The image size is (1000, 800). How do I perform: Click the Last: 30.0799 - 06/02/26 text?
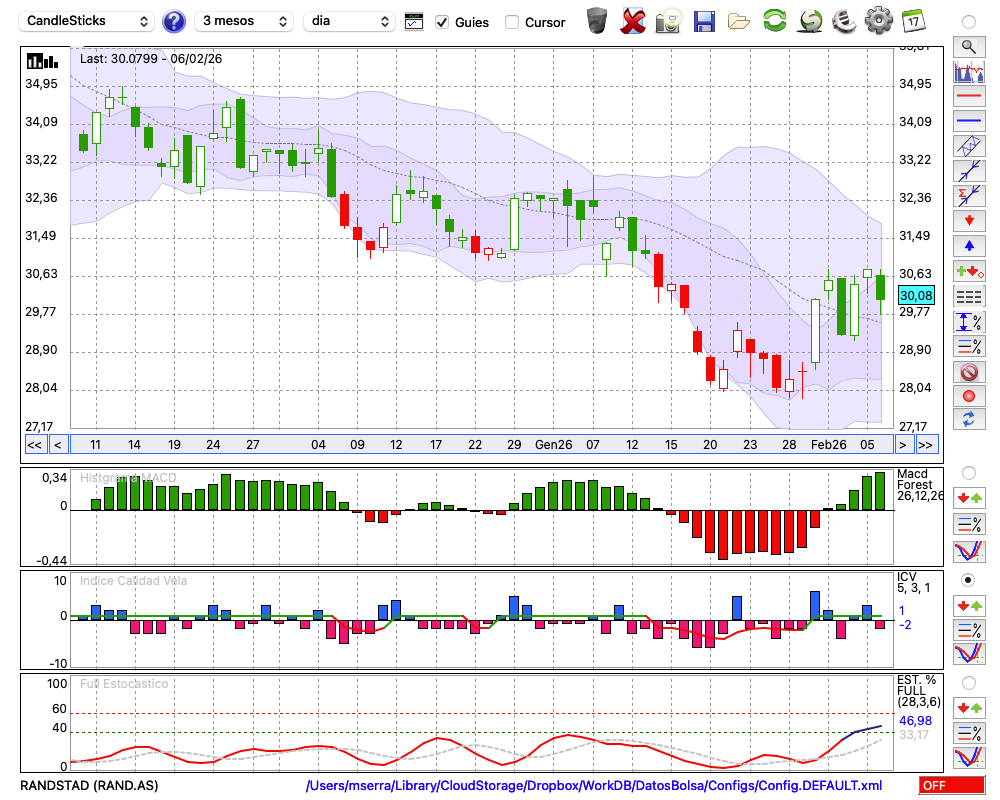click(151, 59)
